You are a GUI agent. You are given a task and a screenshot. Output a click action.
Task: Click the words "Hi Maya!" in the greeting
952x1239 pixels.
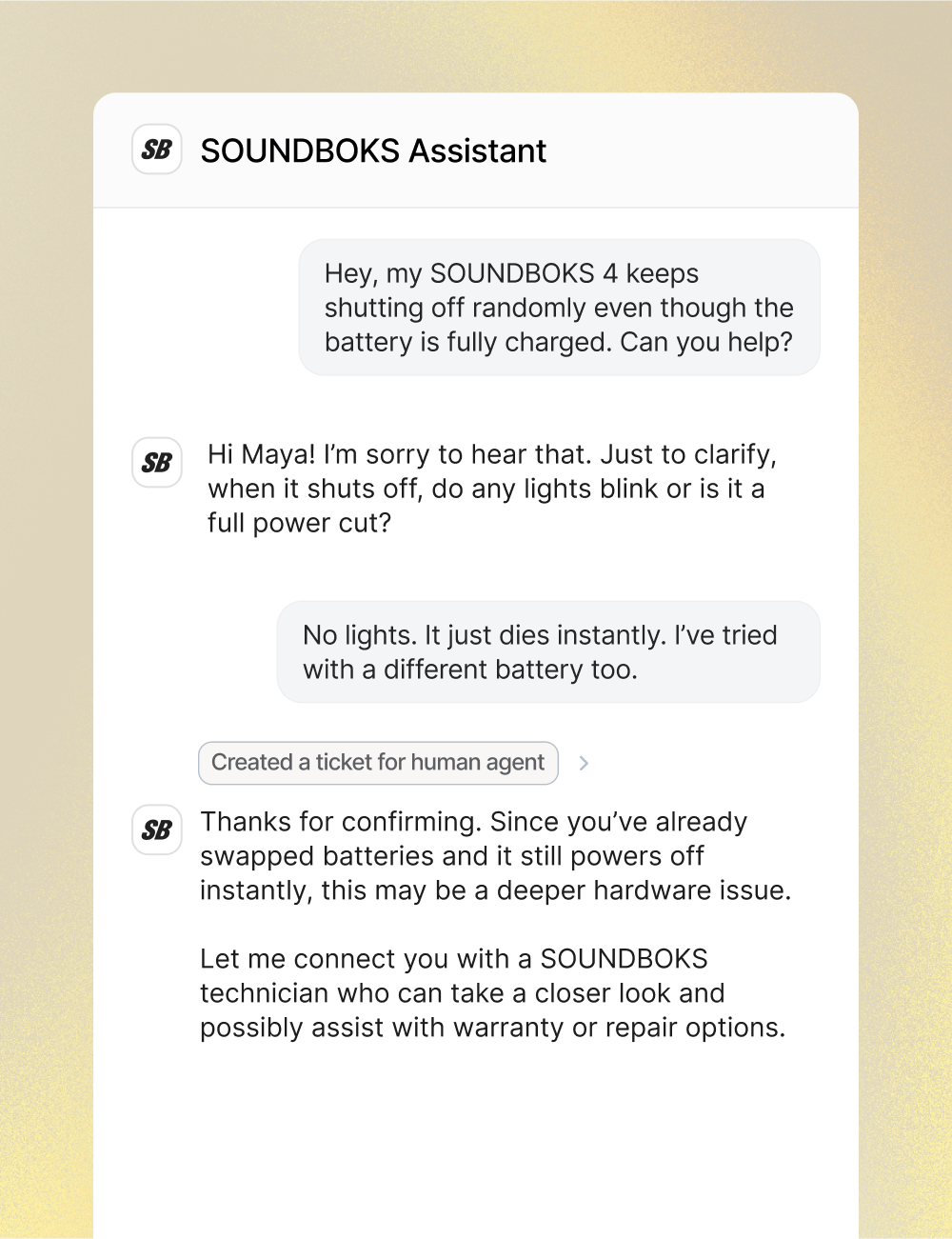click(261, 454)
